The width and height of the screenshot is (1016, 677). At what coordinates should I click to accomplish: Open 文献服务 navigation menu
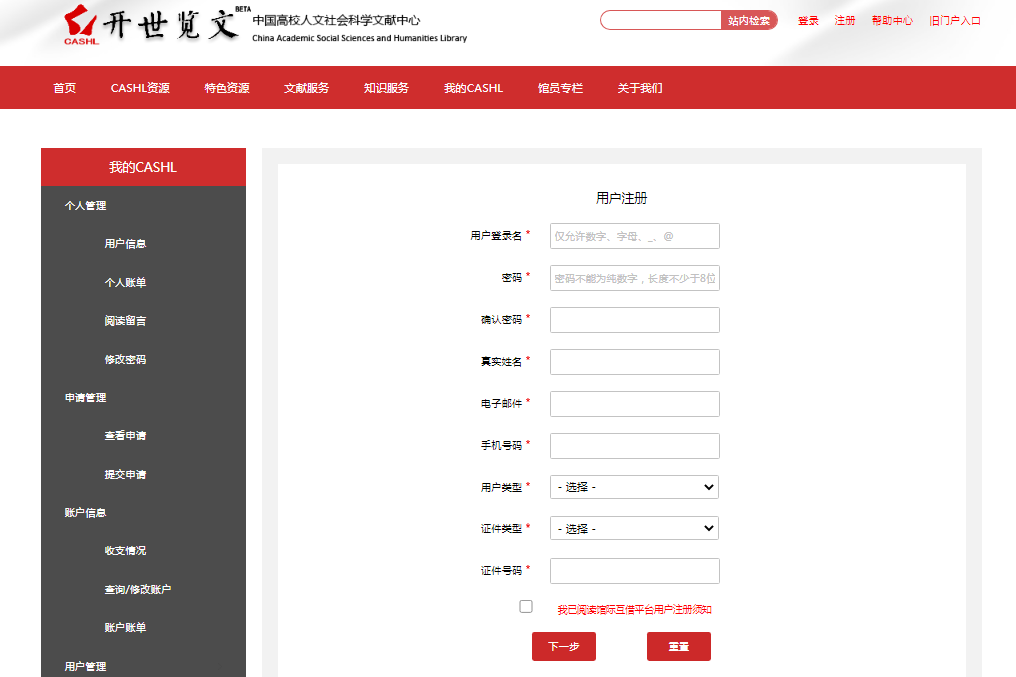coord(306,88)
